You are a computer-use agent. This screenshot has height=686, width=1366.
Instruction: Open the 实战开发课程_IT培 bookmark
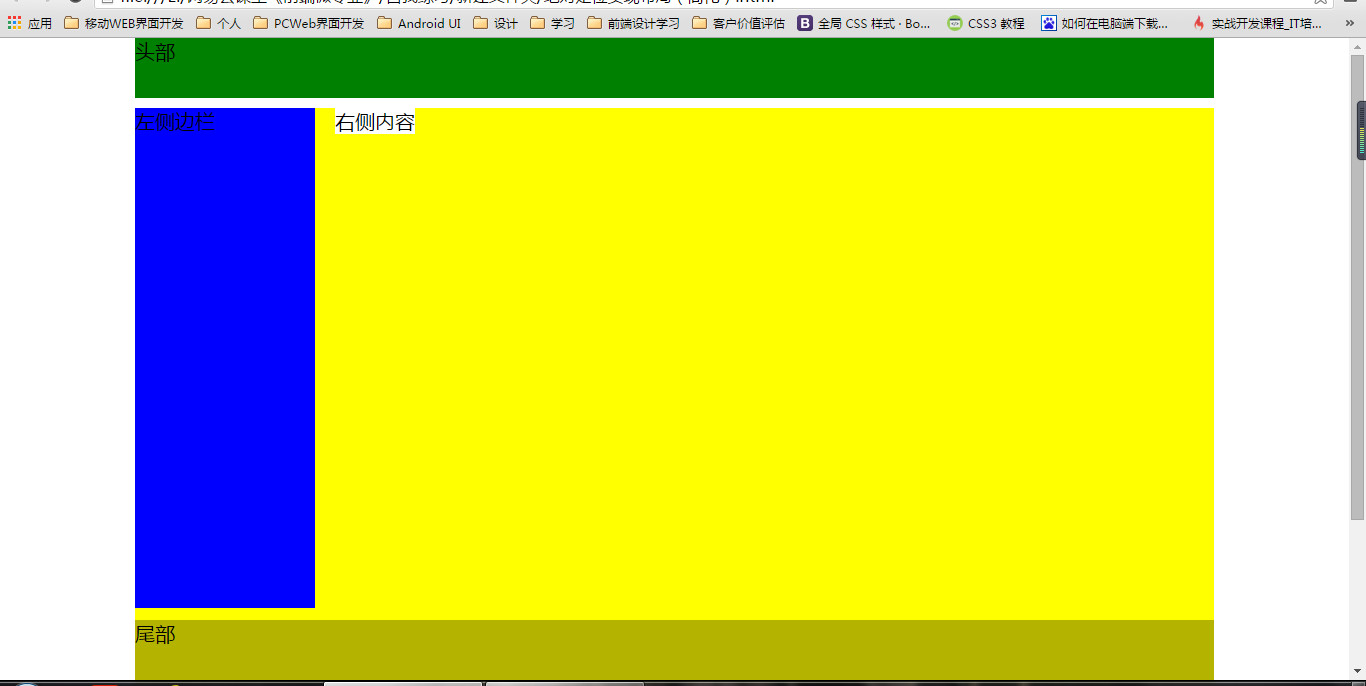(1257, 23)
